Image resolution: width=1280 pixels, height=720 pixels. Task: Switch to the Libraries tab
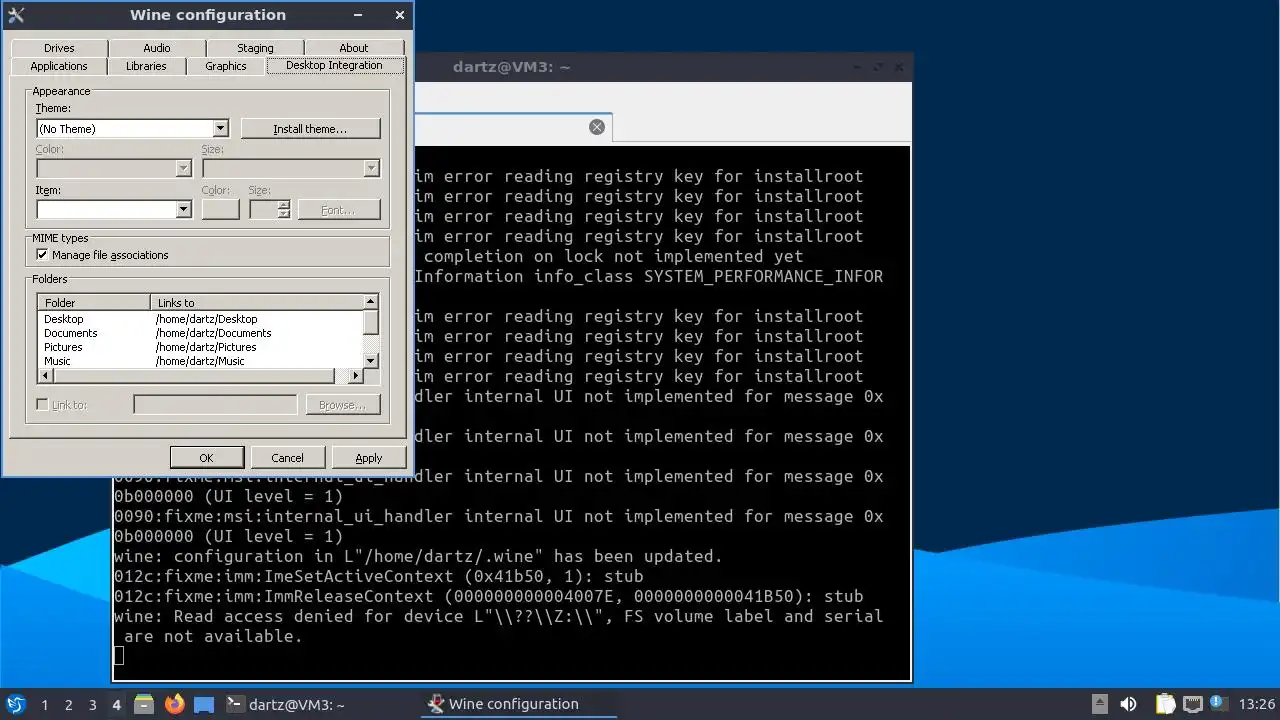pyautogui.click(x=146, y=66)
